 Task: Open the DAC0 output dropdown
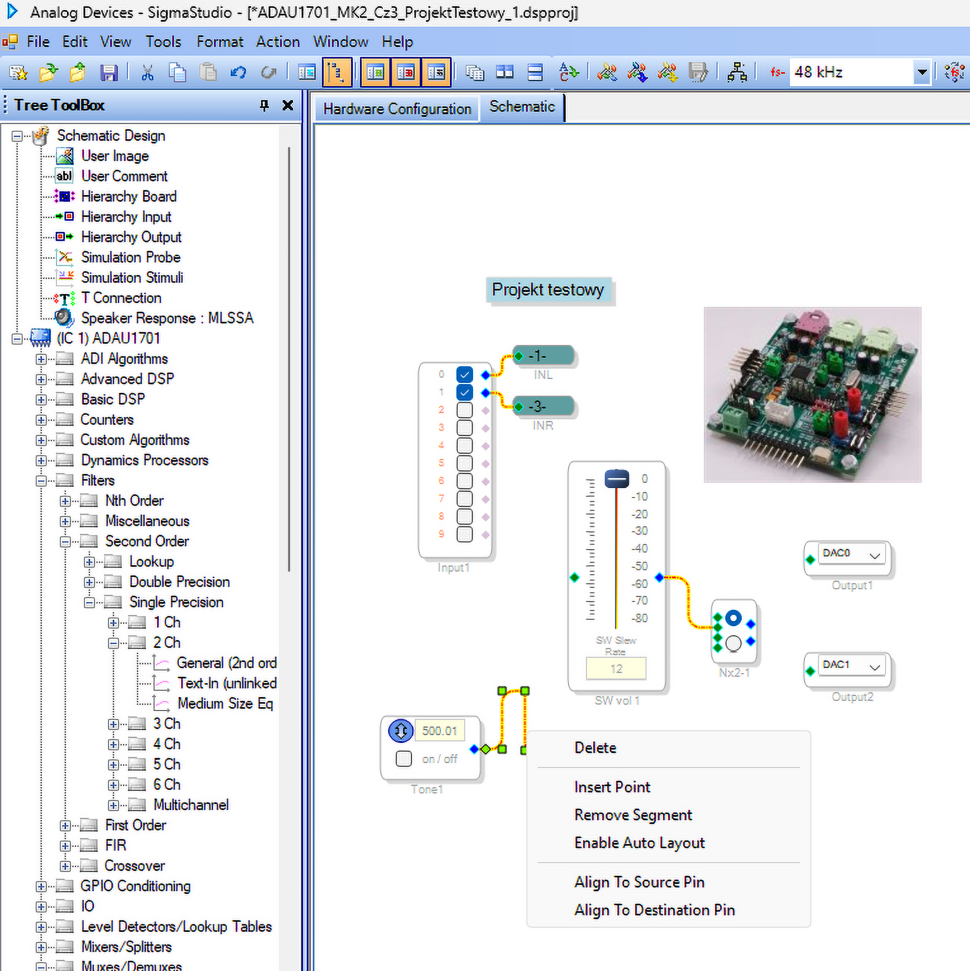[x=876, y=555]
